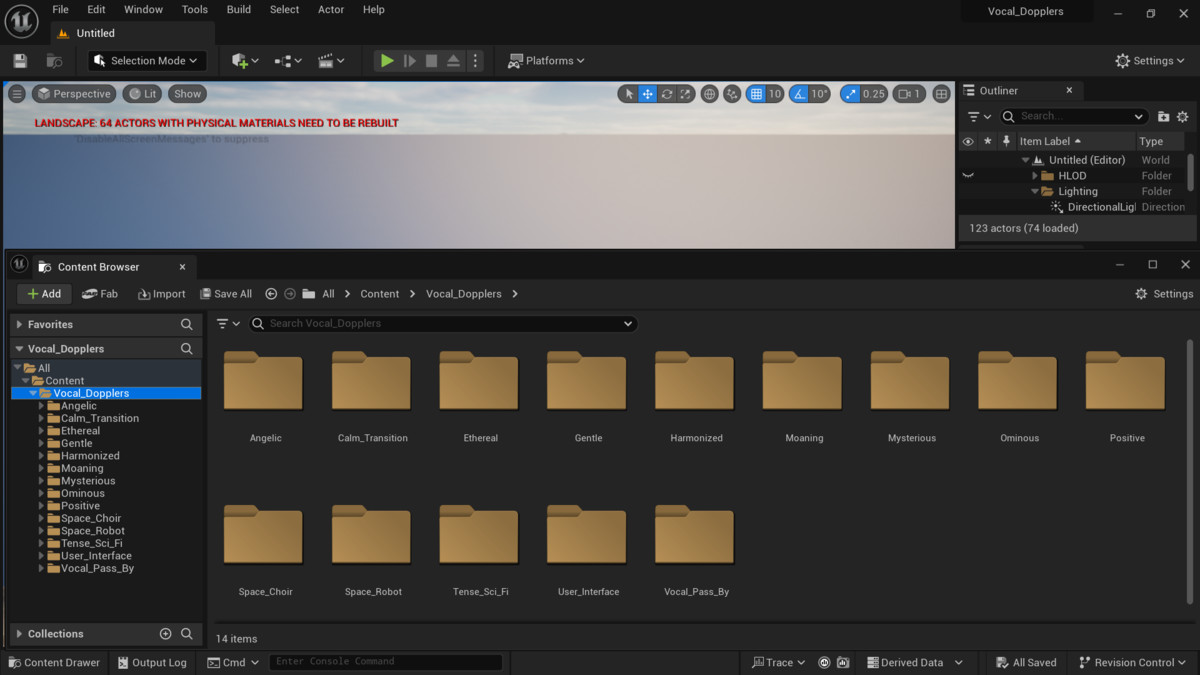Viewport: 1200px width, 675px height.
Task: Open the Content Drawer
Action: click(54, 662)
